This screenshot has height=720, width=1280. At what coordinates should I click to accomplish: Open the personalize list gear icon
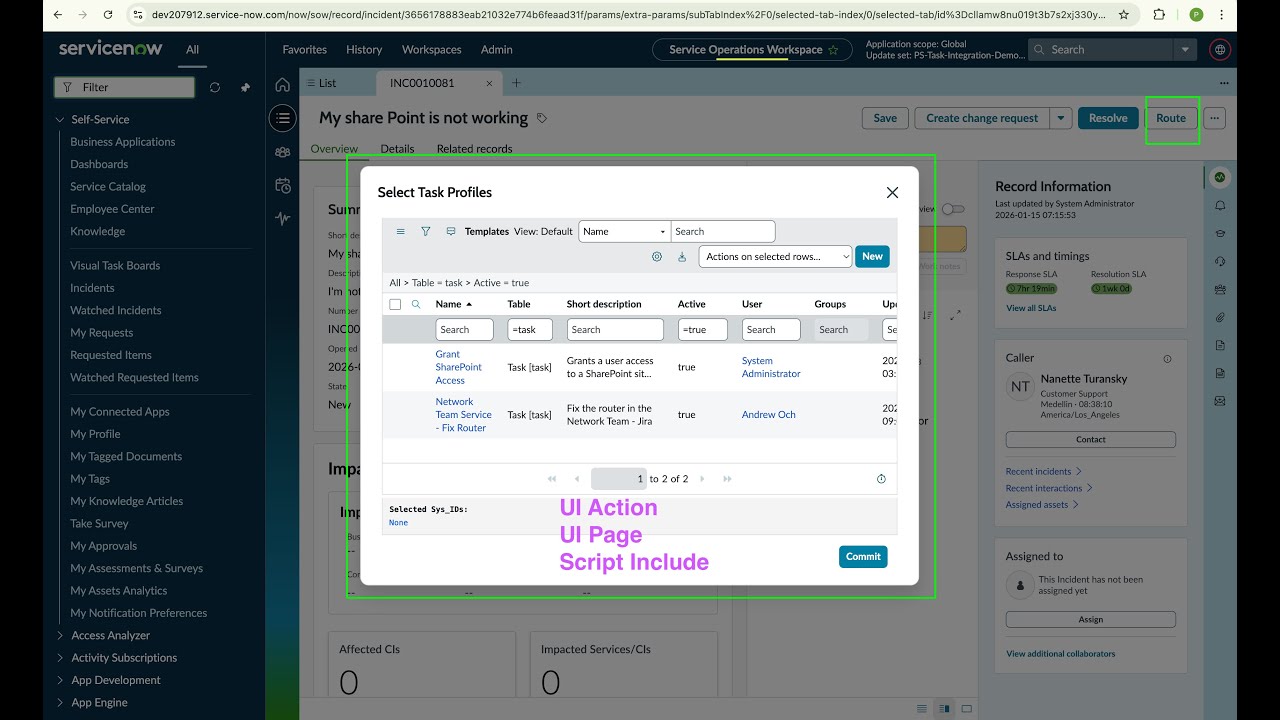pyautogui.click(x=657, y=256)
